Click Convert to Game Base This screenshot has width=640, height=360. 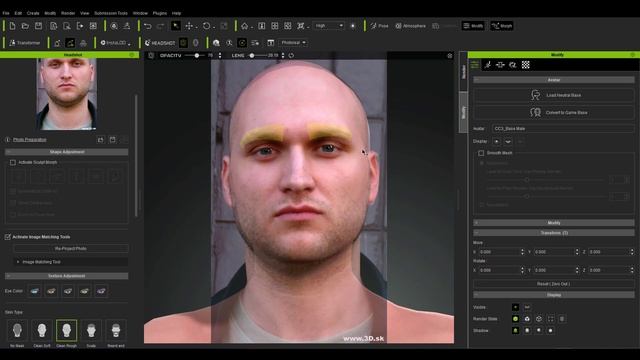(554, 112)
